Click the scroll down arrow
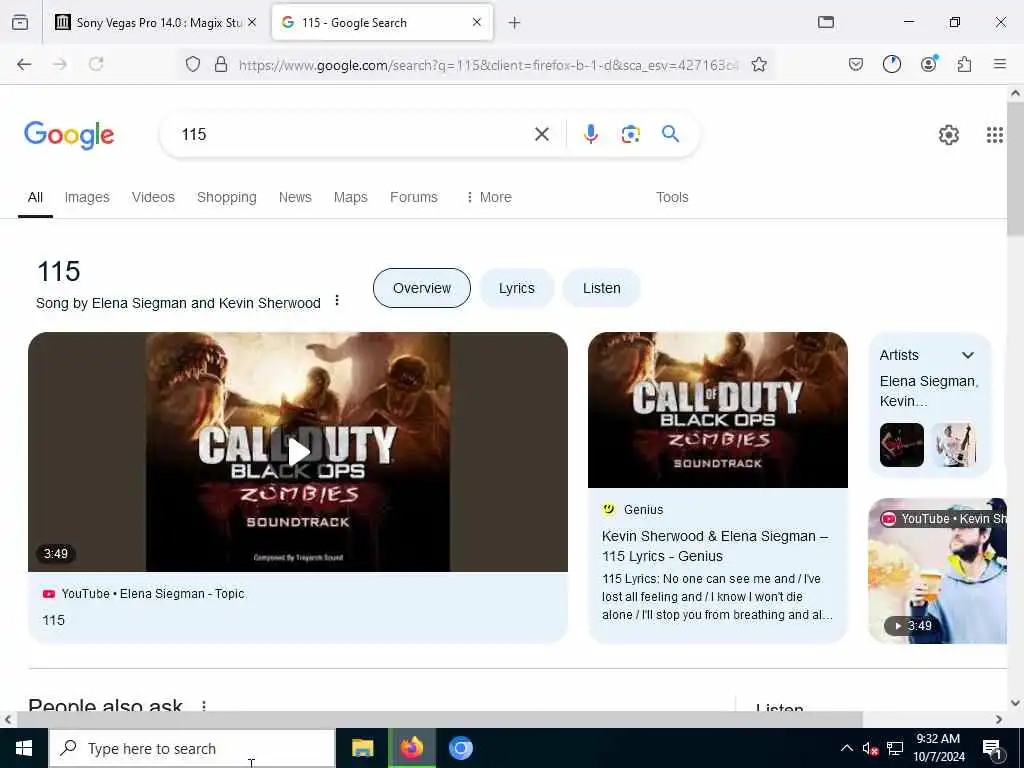The width and height of the screenshot is (1024, 768). [1015, 703]
